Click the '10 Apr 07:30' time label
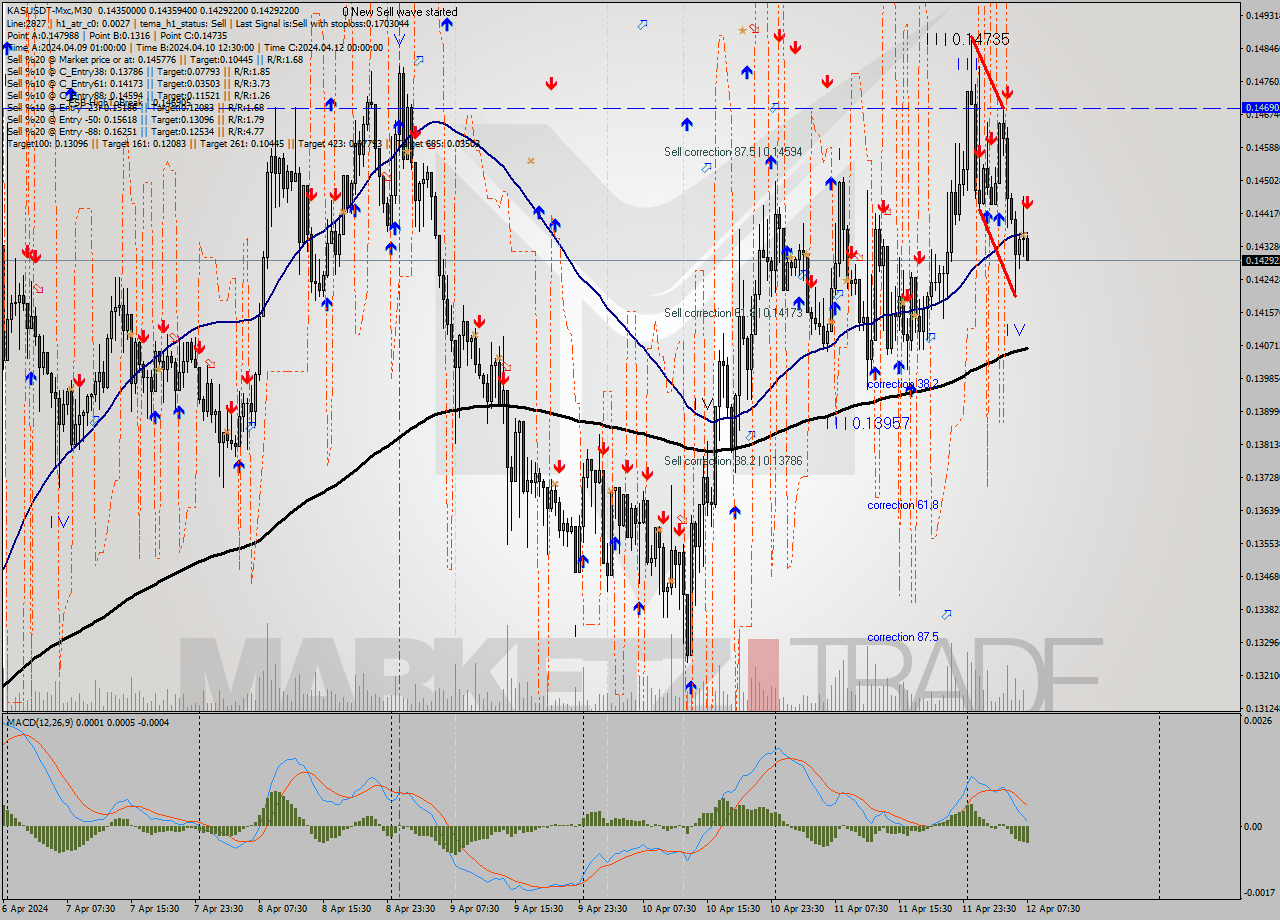The image size is (1280, 920). point(669,909)
